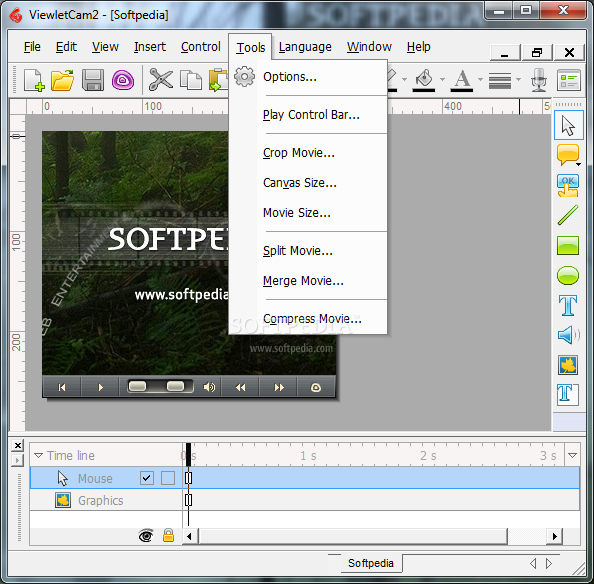Select the green line drawing tool
This screenshot has width=594, height=584.
tap(568, 215)
